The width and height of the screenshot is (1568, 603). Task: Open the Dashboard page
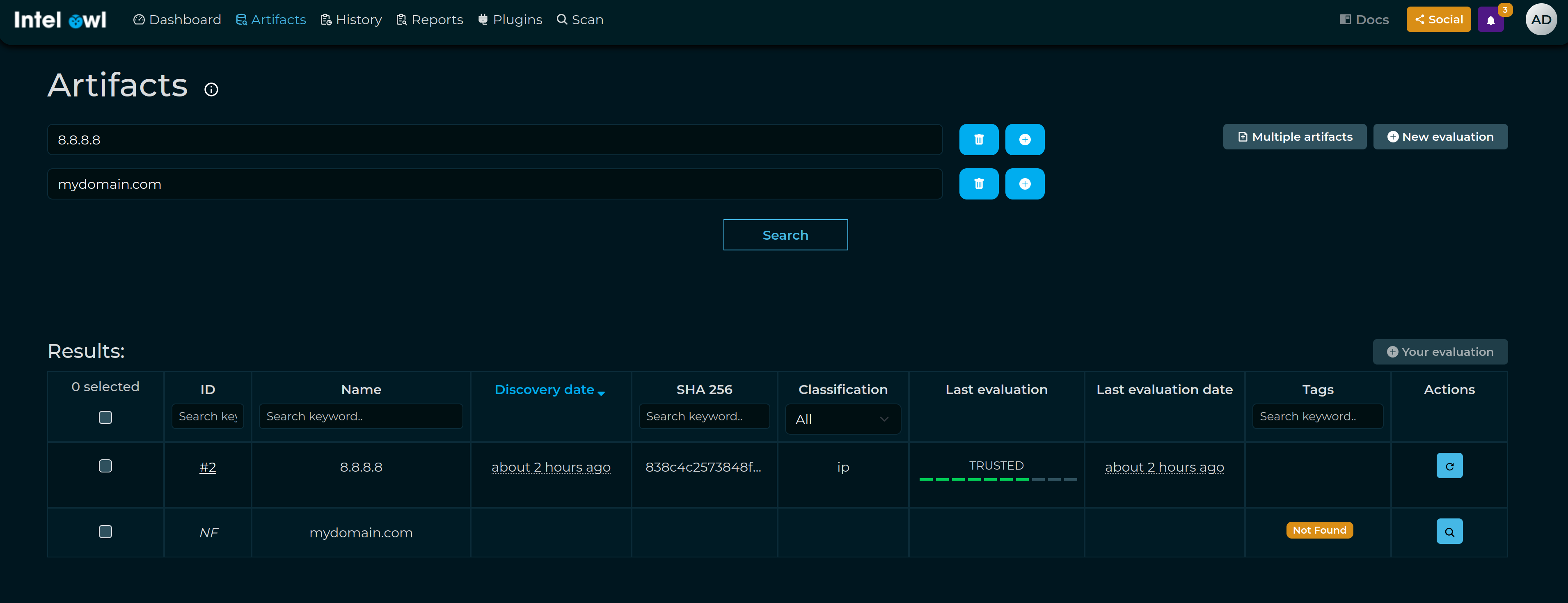[177, 20]
